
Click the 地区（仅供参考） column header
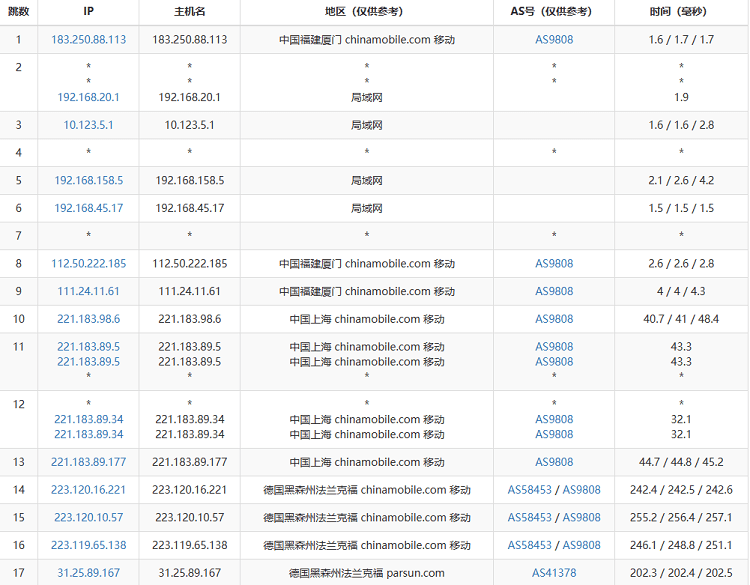366,11
